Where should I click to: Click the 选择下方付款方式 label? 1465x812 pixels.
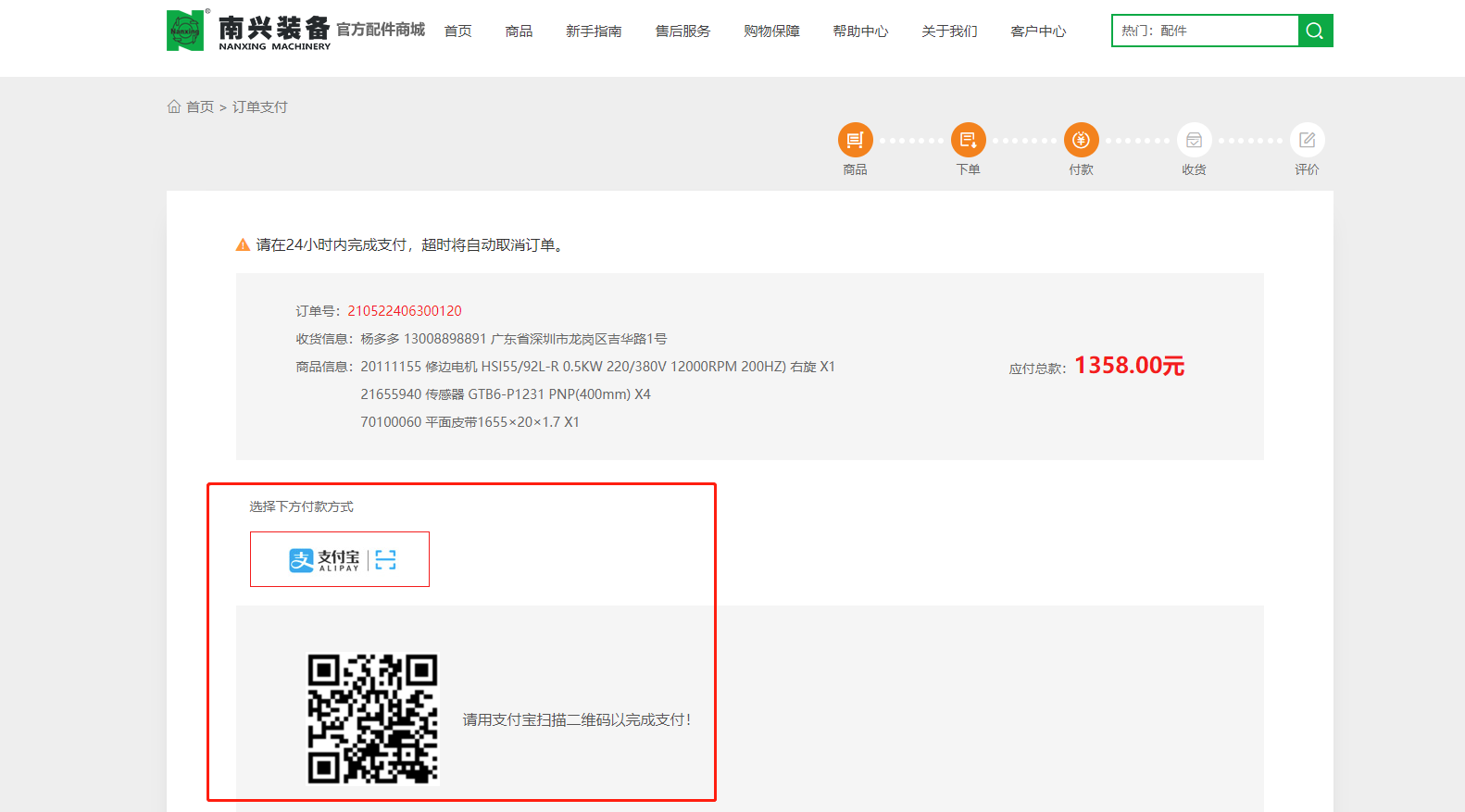pos(301,506)
